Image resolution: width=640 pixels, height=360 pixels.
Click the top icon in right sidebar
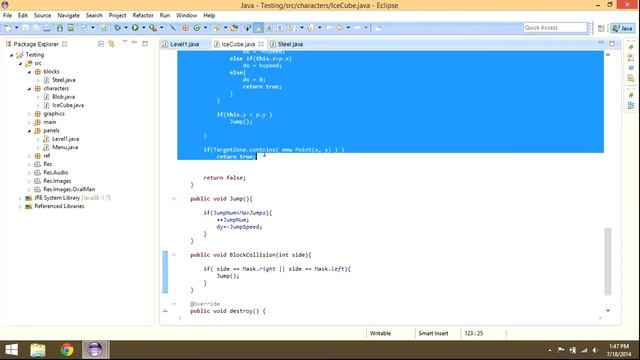click(x=631, y=47)
